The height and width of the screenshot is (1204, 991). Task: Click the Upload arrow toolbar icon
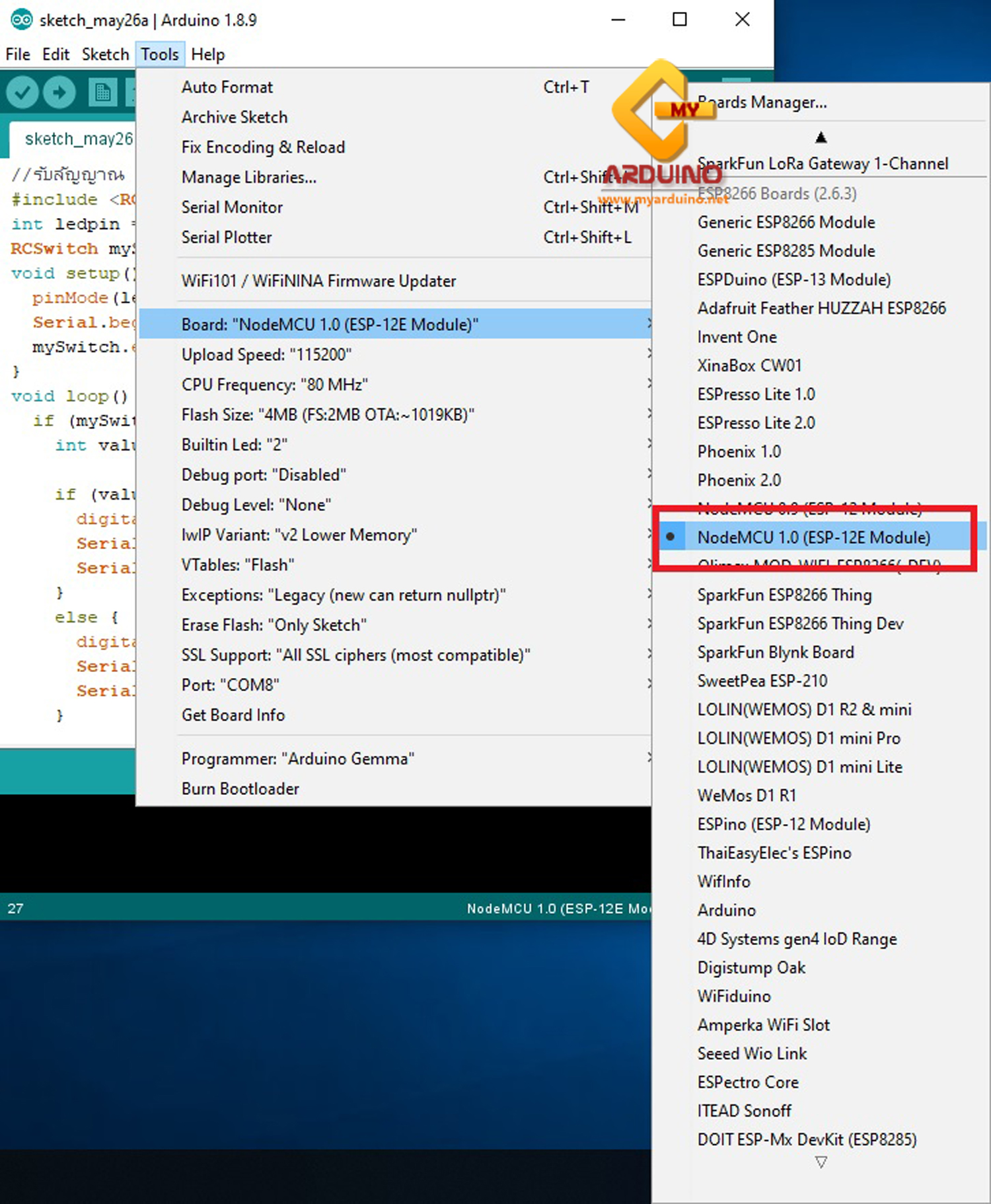pos(59,93)
